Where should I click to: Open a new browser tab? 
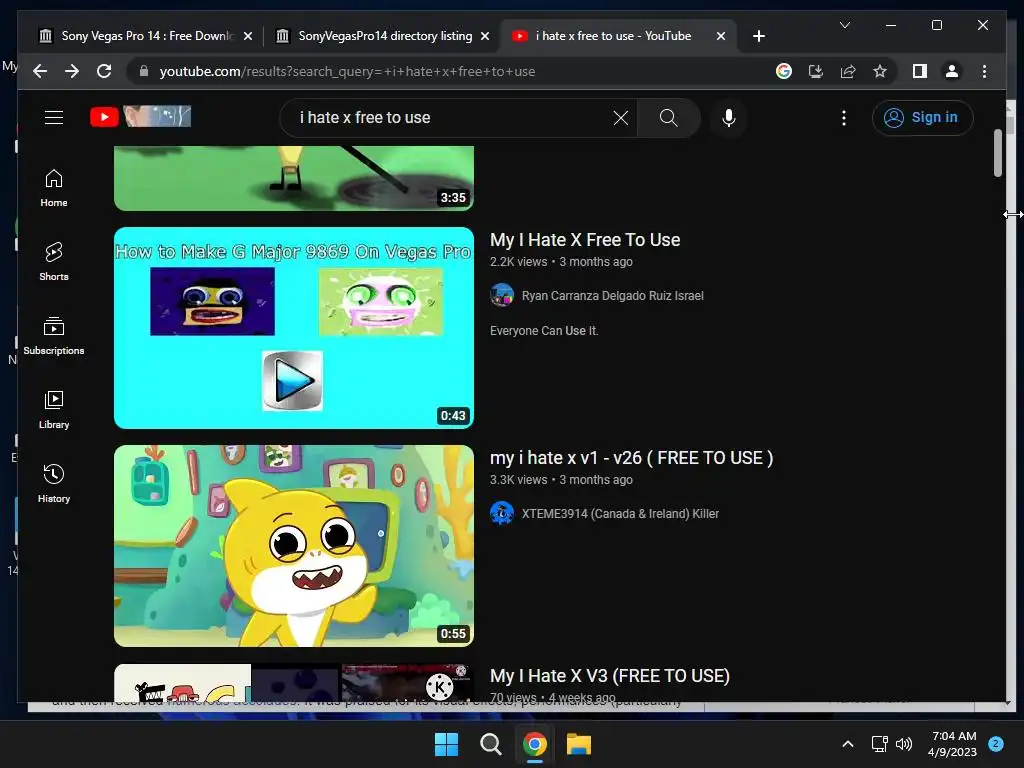(758, 36)
